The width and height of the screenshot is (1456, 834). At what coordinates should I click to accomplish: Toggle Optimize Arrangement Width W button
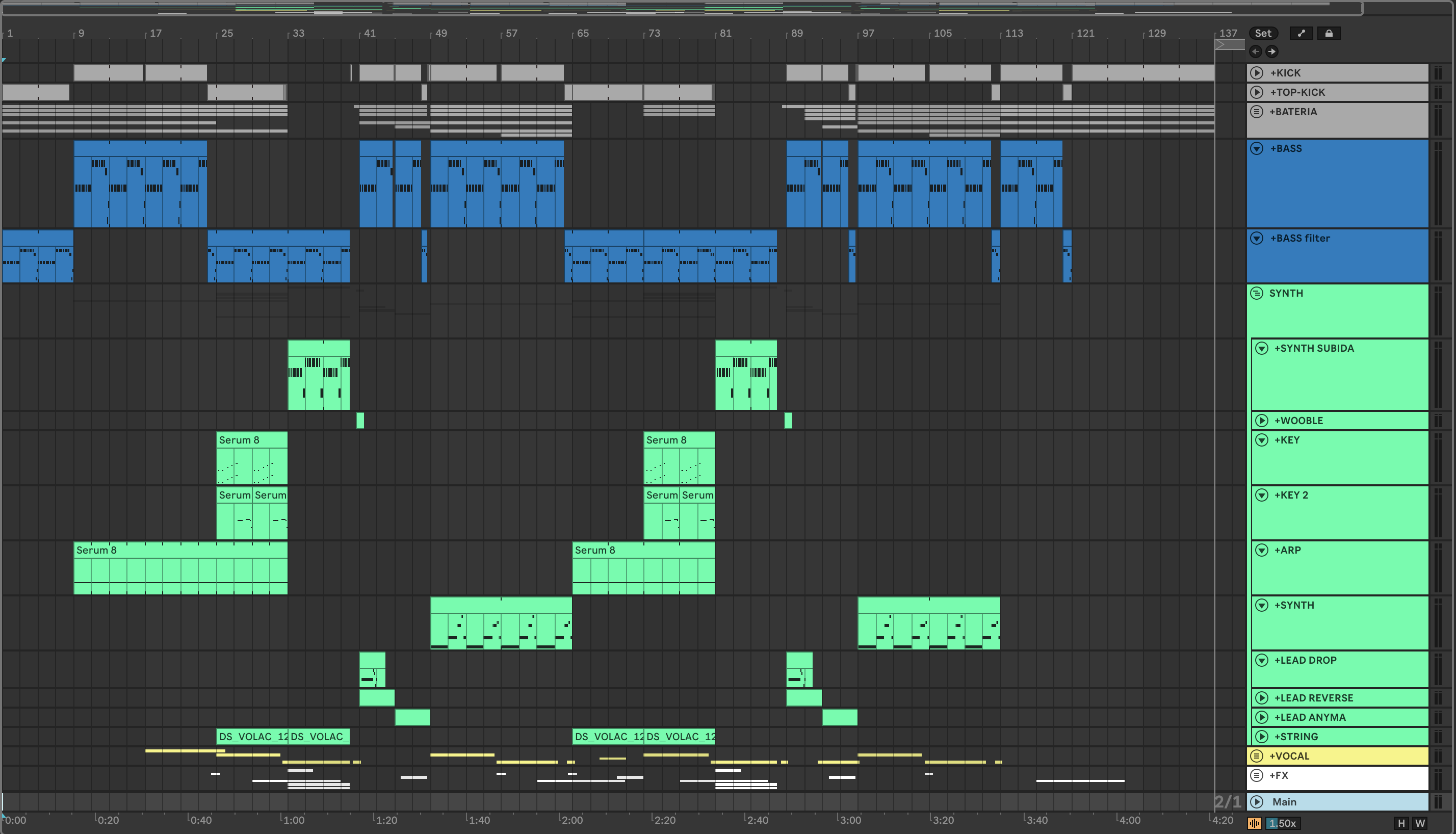pyautogui.click(x=1420, y=823)
